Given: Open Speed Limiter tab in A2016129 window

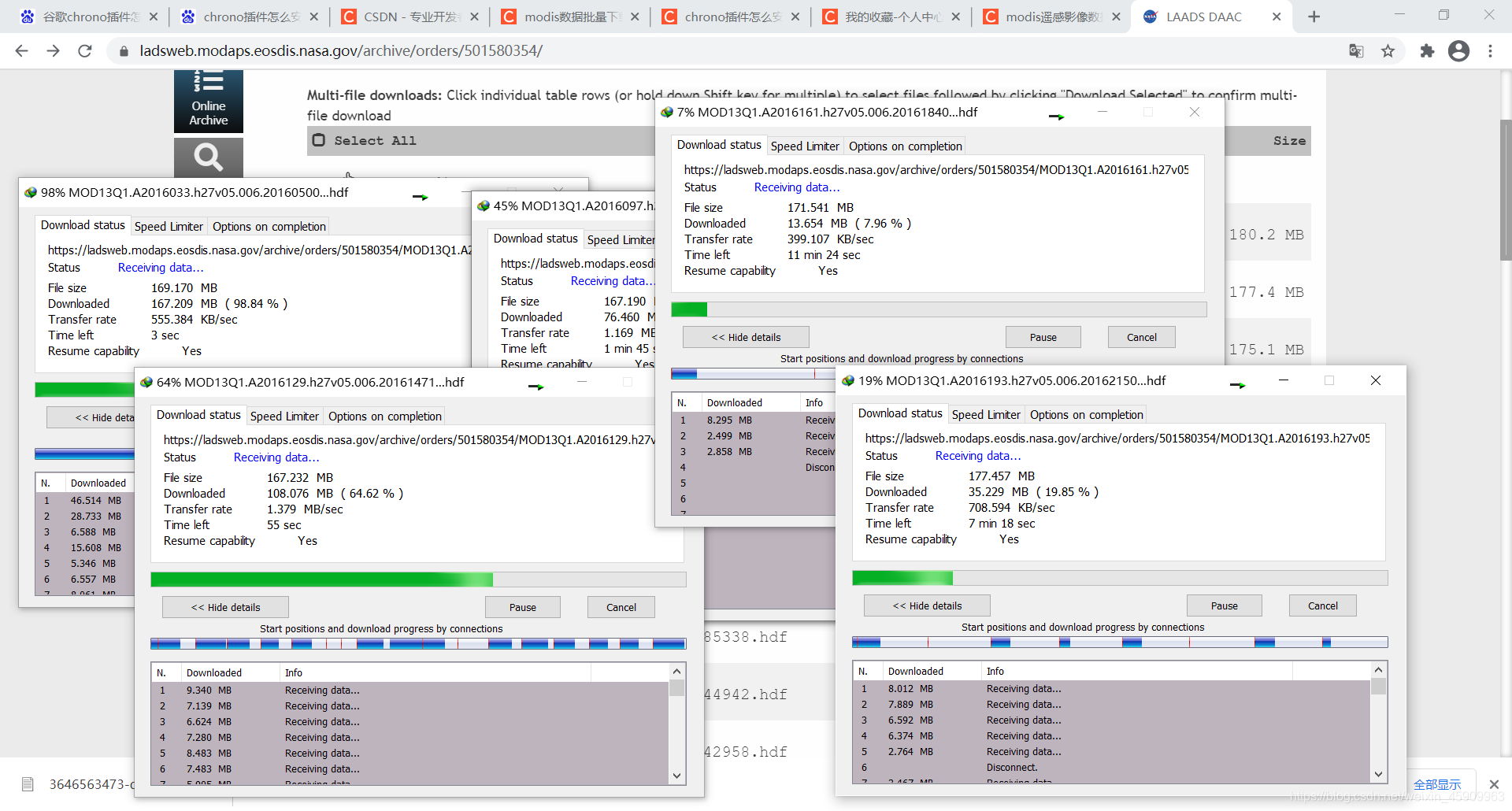Looking at the screenshot, I should 284,416.
